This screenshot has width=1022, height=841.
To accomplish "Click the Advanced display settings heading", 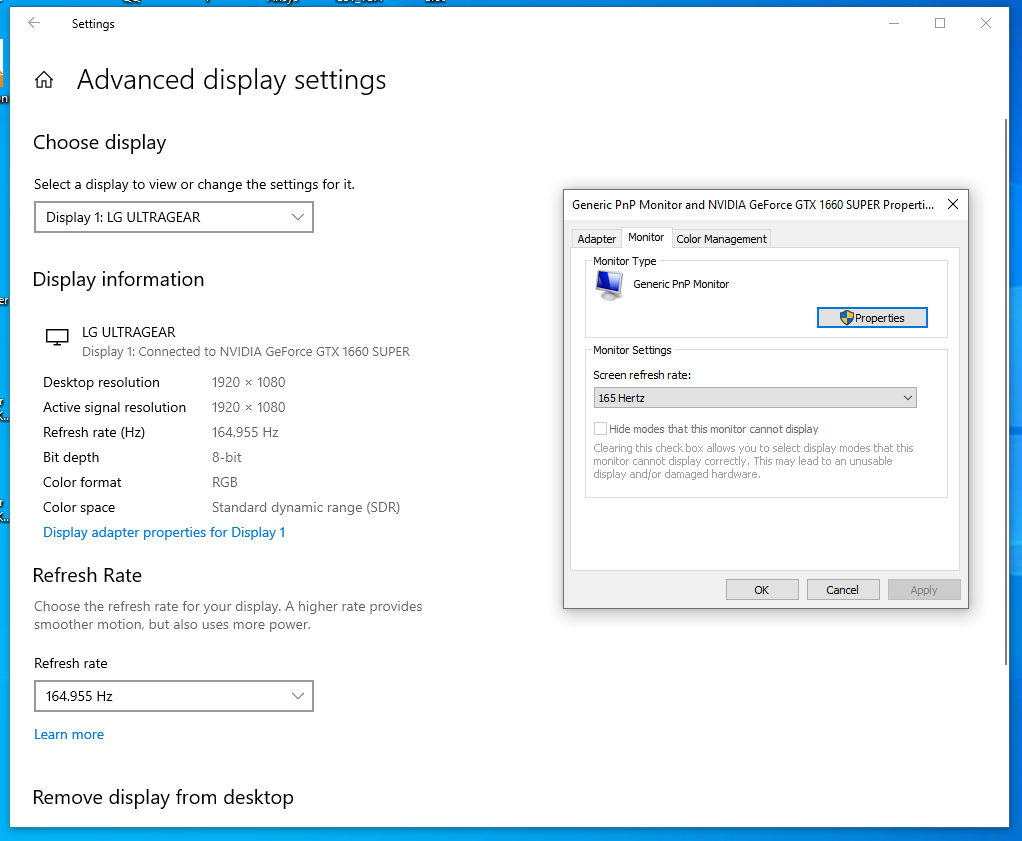I will click(231, 80).
